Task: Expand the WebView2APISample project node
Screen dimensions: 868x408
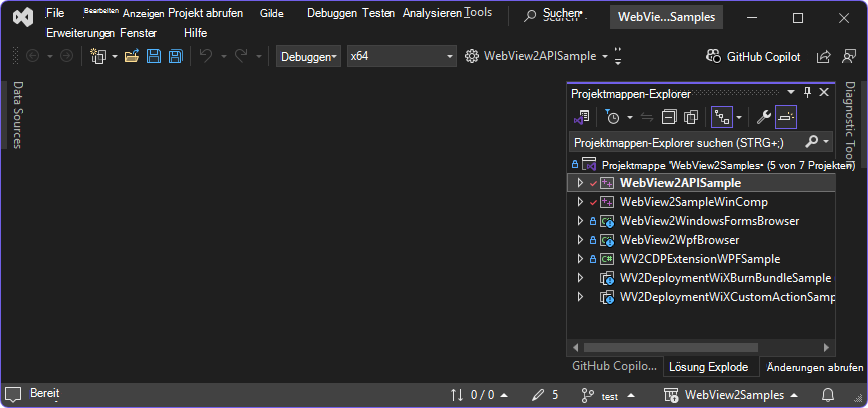Action: click(580, 183)
